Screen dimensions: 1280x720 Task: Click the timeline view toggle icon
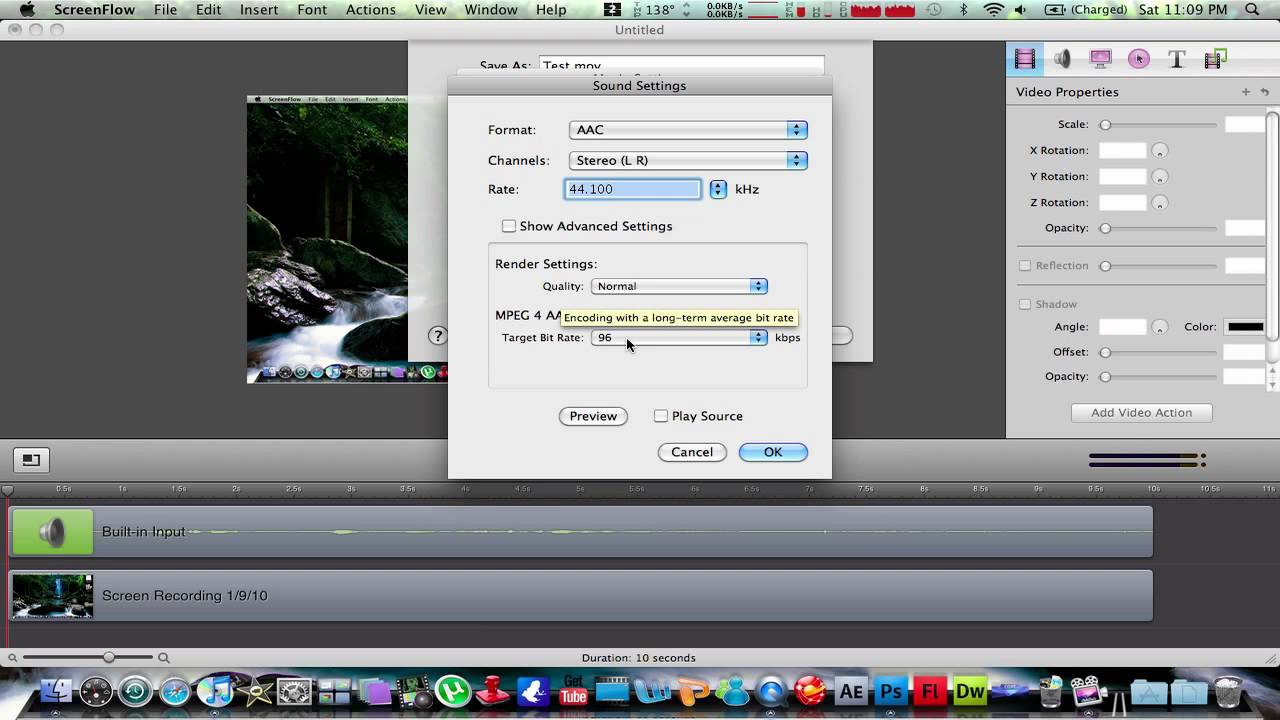(31, 460)
